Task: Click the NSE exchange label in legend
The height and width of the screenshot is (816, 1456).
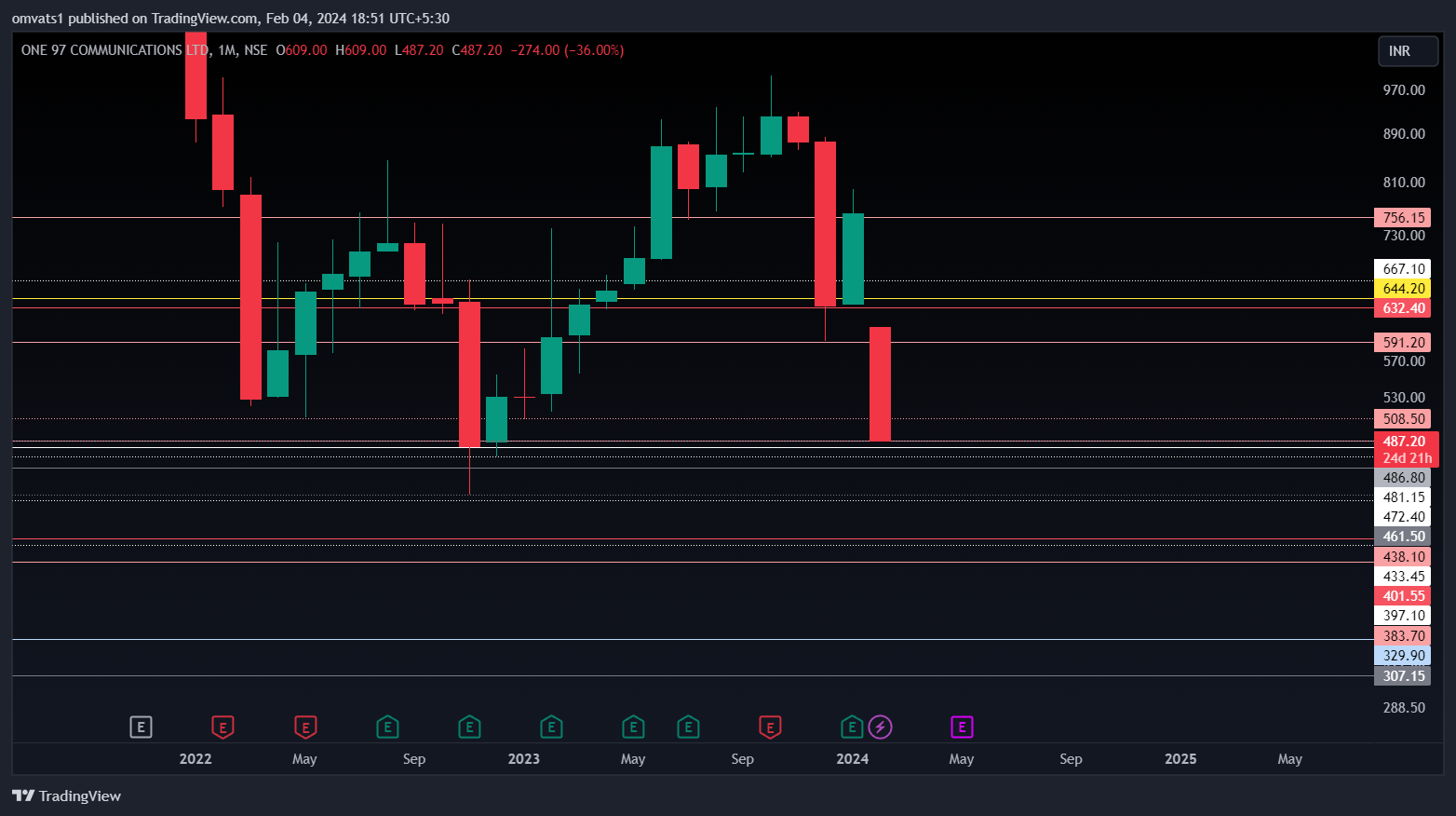Action: point(256,50)
